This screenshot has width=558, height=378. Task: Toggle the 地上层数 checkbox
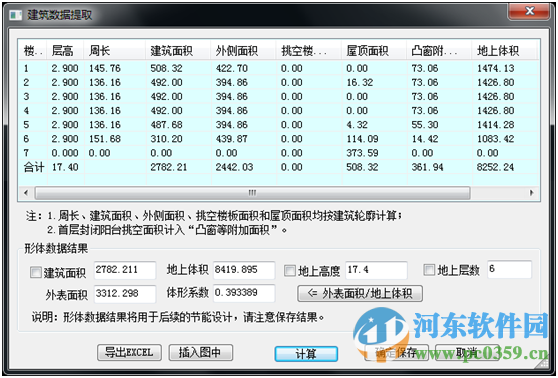429,269
